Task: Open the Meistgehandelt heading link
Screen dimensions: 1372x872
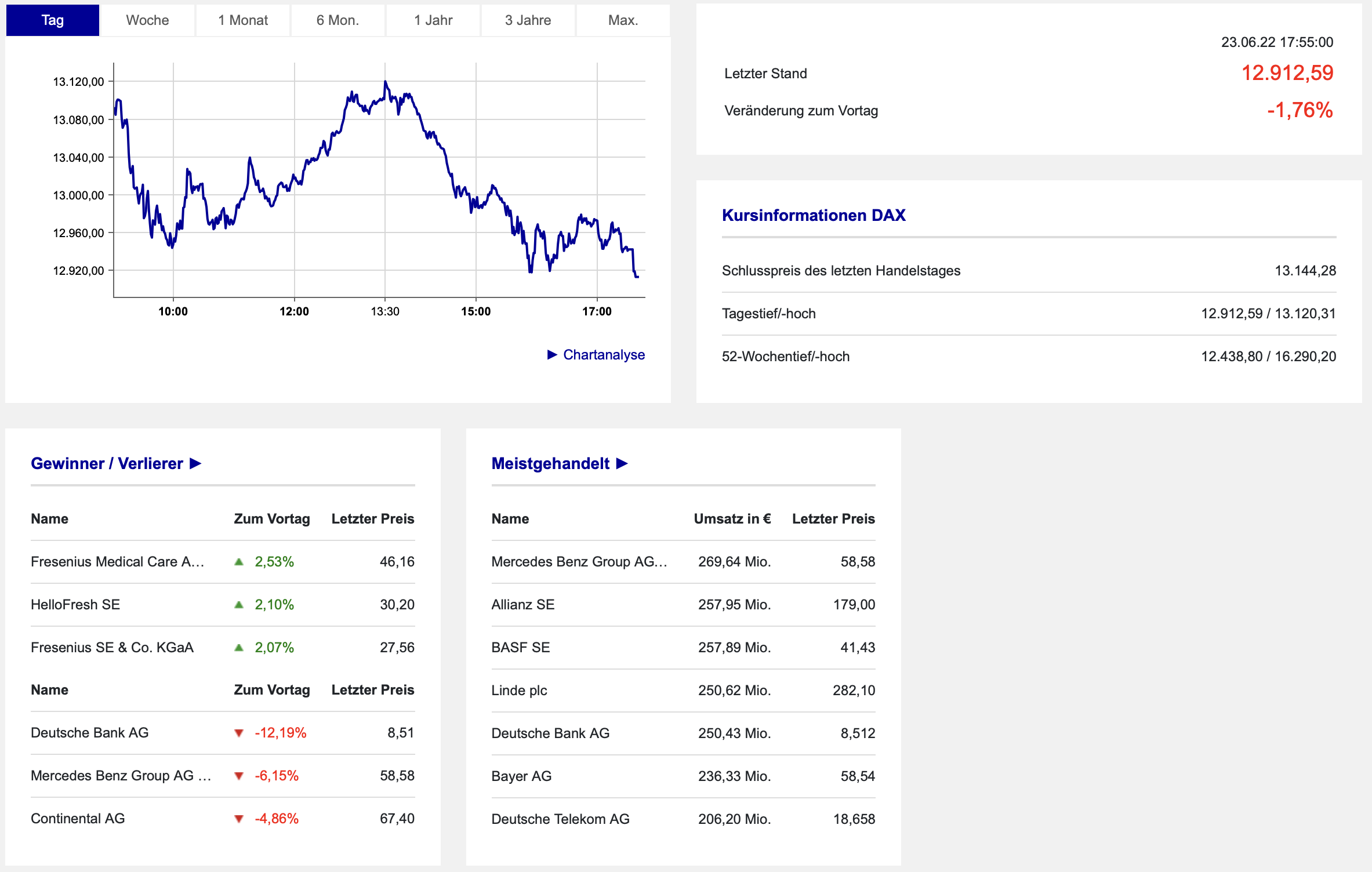Action: pyautogui.click(x=550, y=464)
